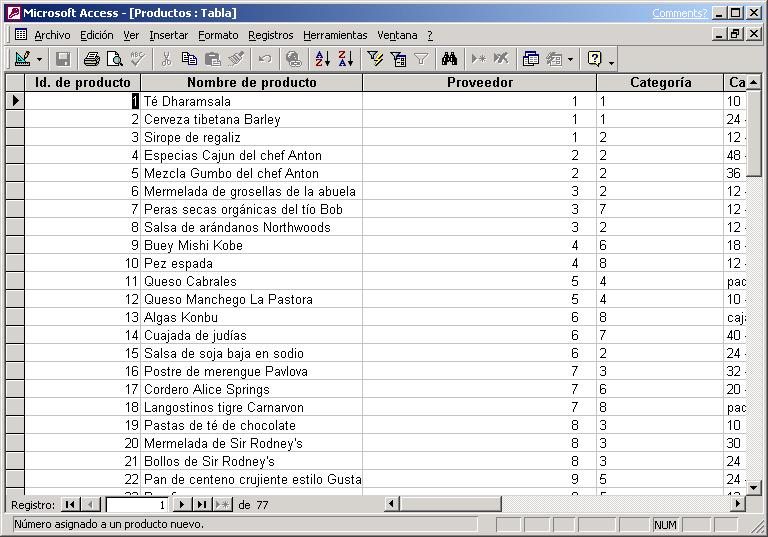Go to the previous record button
This screenshot has width=768, height=537.
[x=91, y=504]
